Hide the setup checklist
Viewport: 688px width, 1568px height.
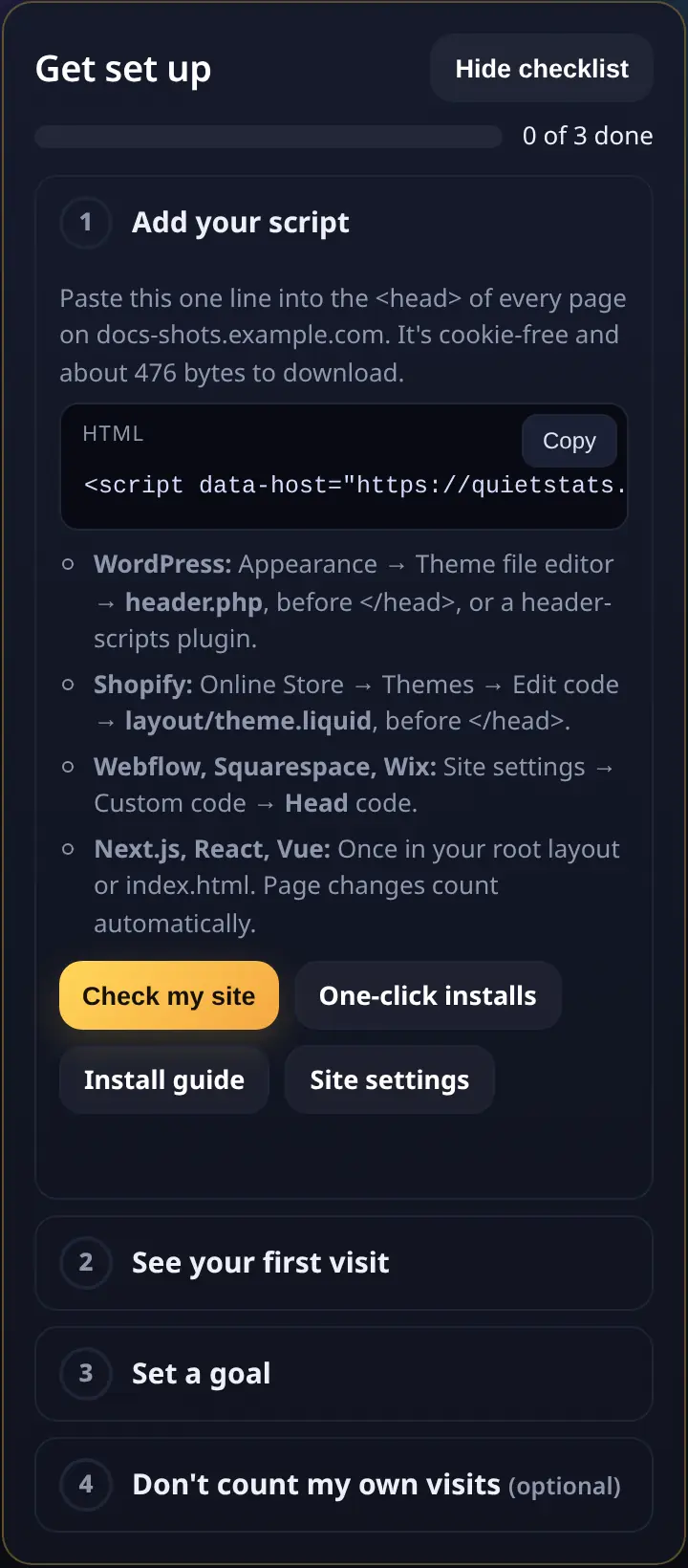542,69
